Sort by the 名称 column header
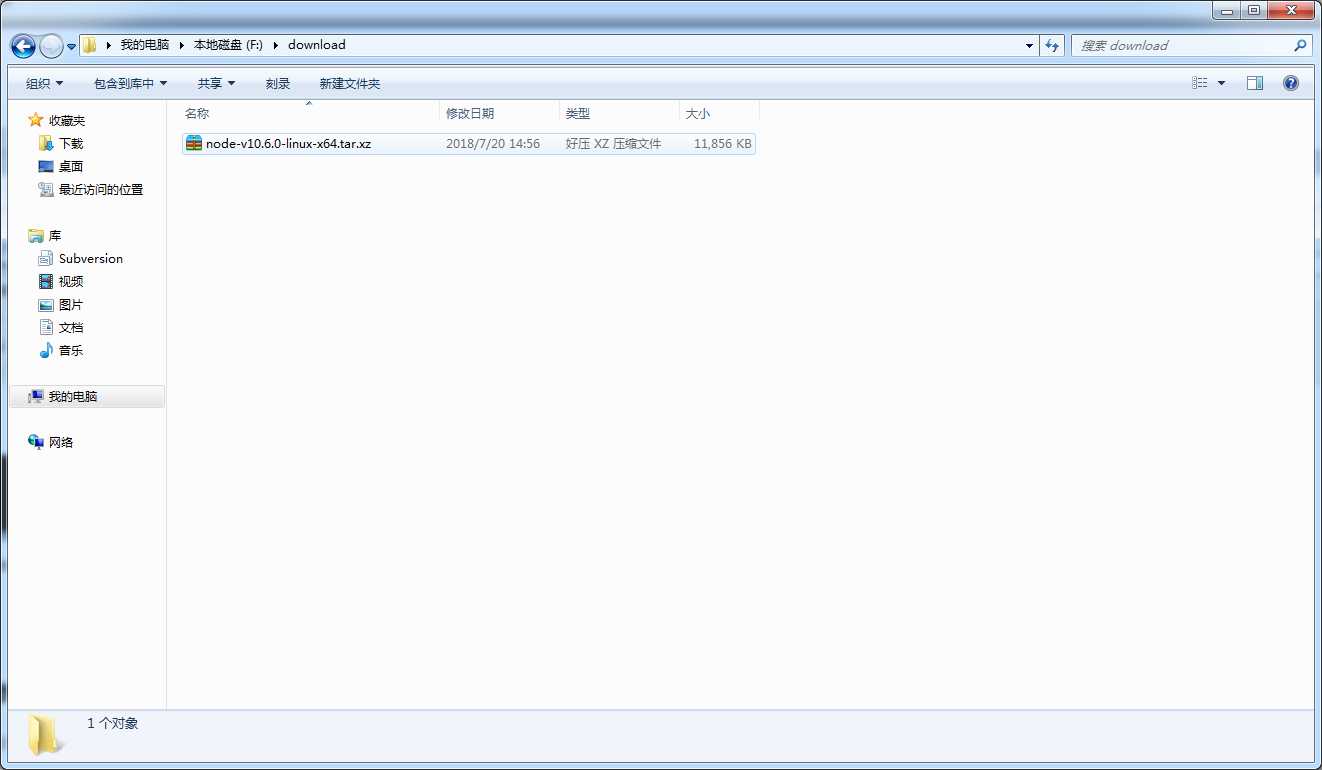 (x=309, y=114)
